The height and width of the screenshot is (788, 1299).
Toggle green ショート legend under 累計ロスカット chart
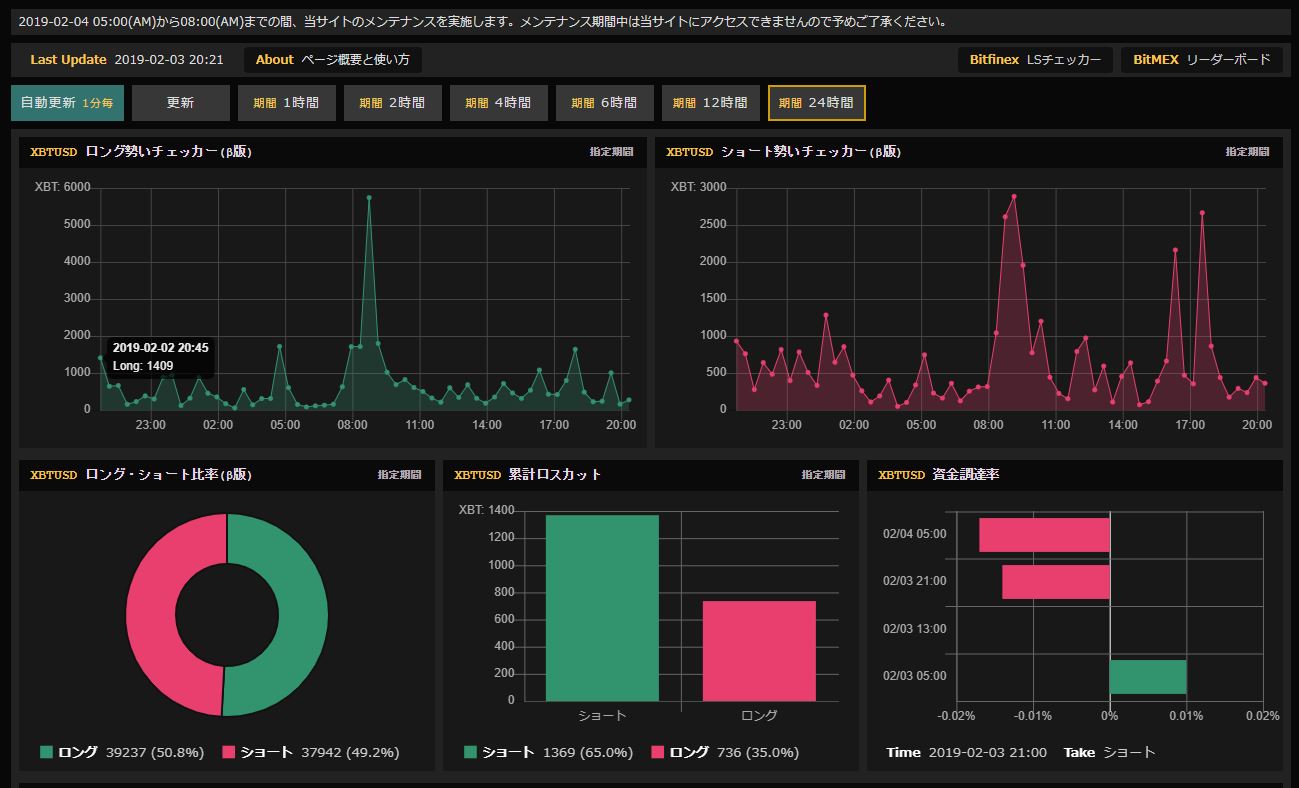click(x=471, y=752)
